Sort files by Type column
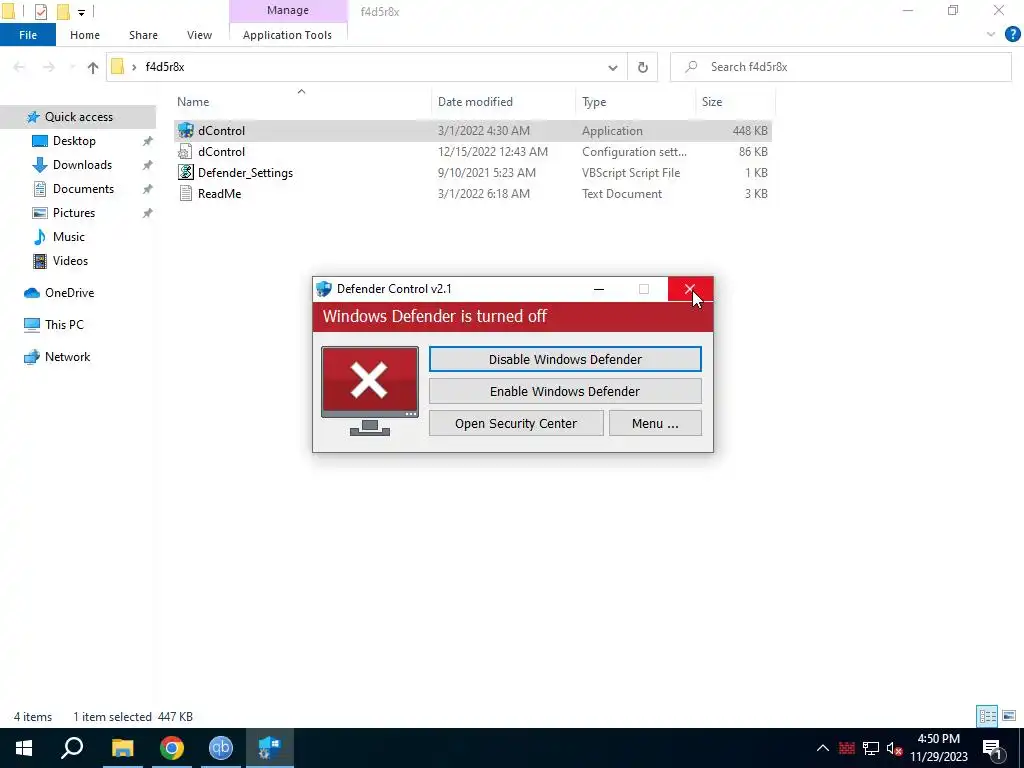 click(x=594, y=102)
